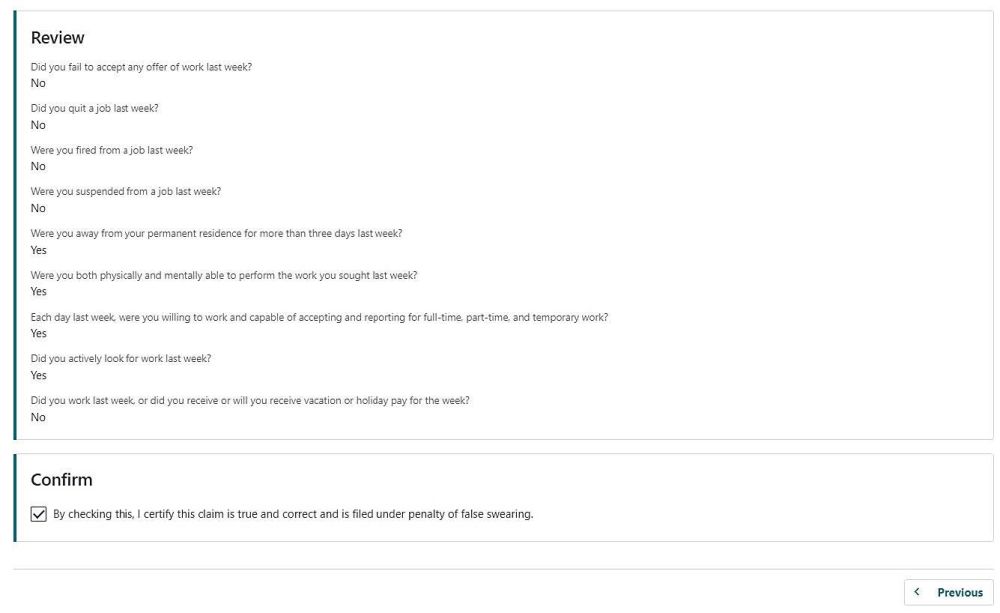Click the 'Were you fired' question text

[112, 150]
